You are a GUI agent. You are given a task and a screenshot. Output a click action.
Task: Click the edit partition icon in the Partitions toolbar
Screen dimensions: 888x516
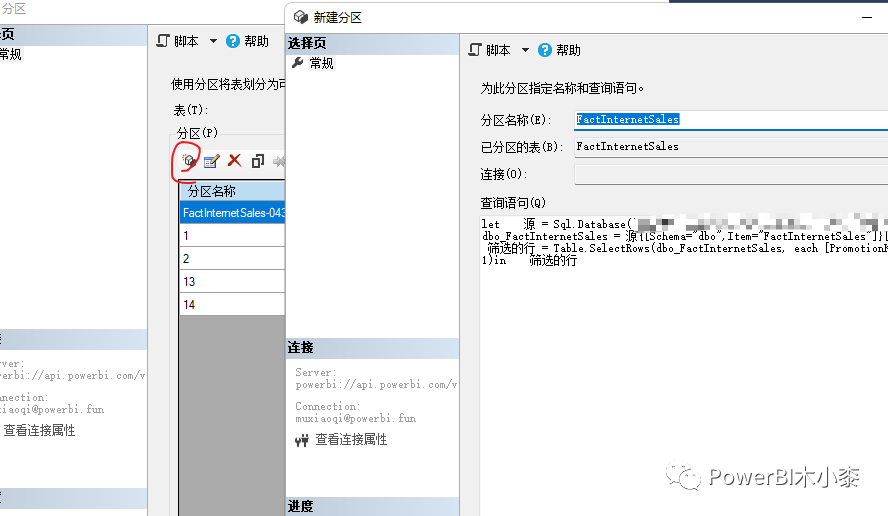point(211,161)
